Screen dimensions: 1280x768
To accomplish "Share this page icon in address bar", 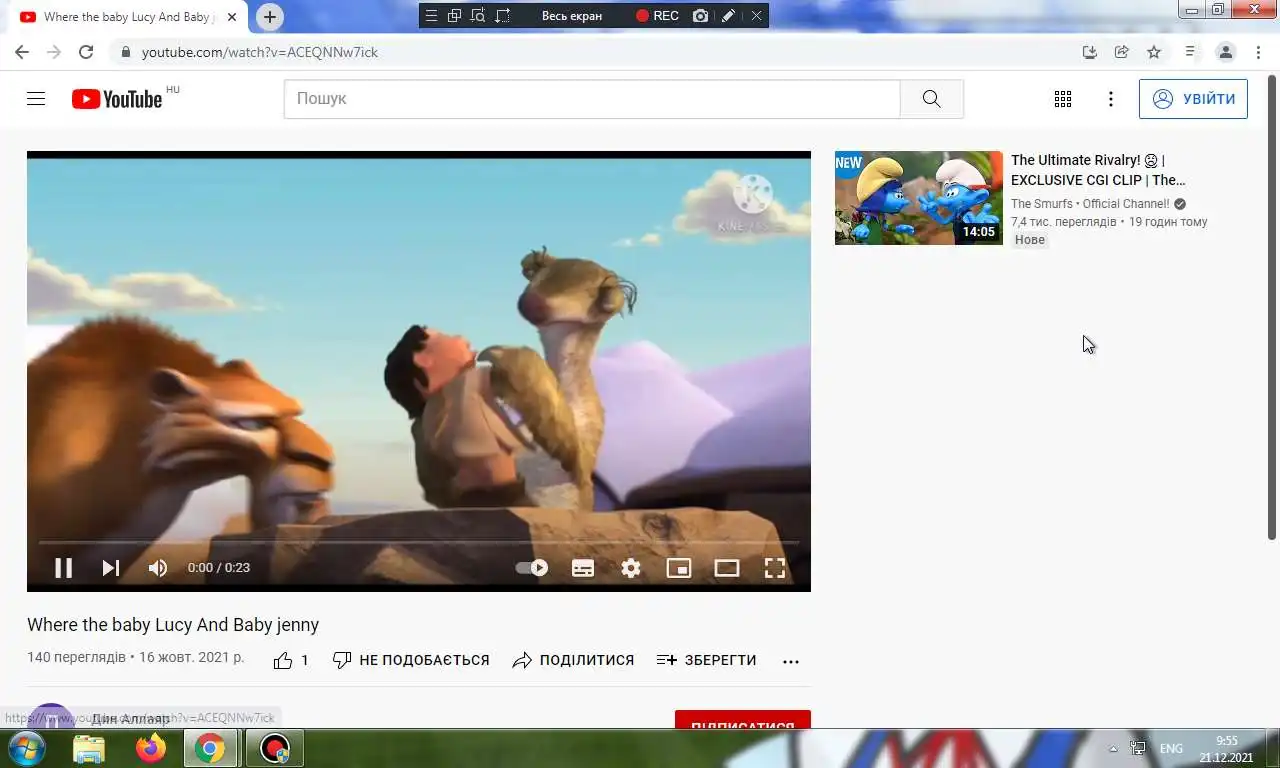I will 1122,52.
